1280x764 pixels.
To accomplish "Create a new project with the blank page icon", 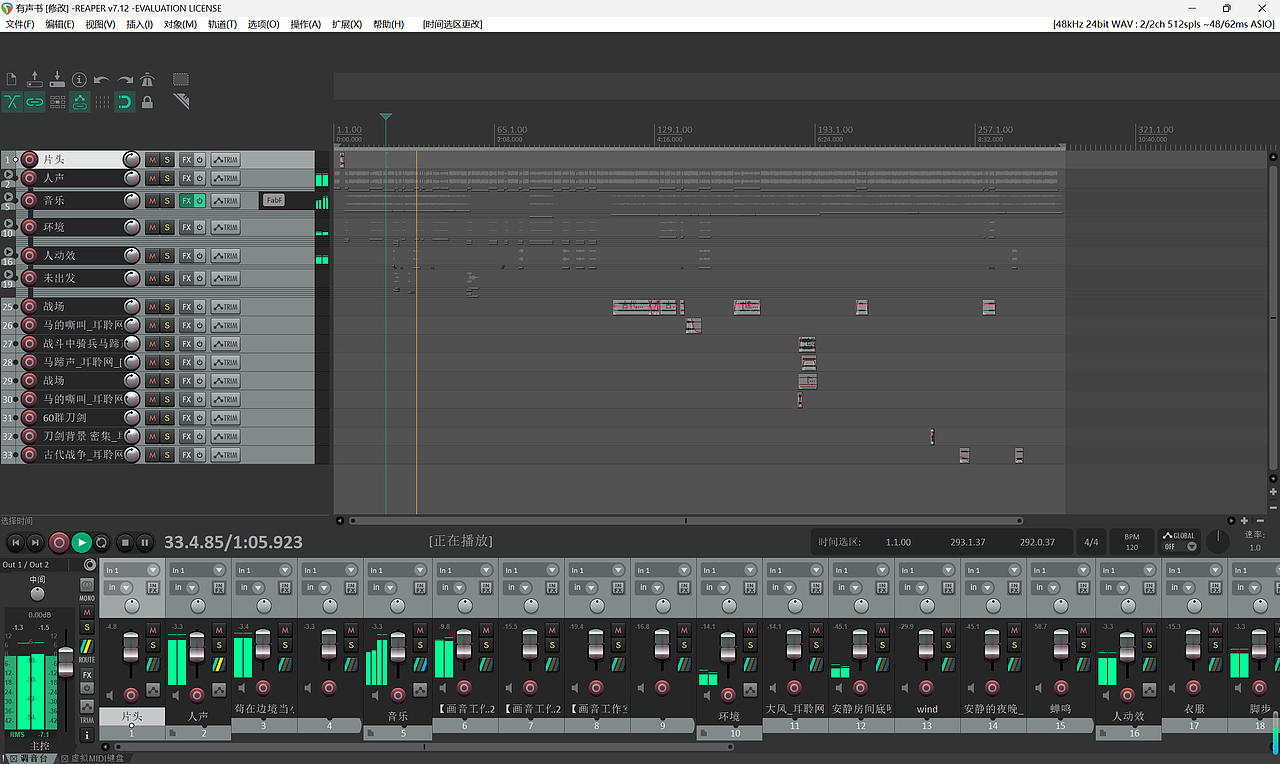I will (x=12, y=80).
